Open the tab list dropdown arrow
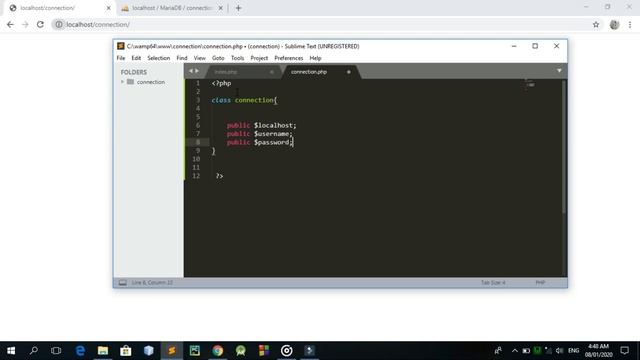Screen dimensions: 640x360 tap(559, 71)
